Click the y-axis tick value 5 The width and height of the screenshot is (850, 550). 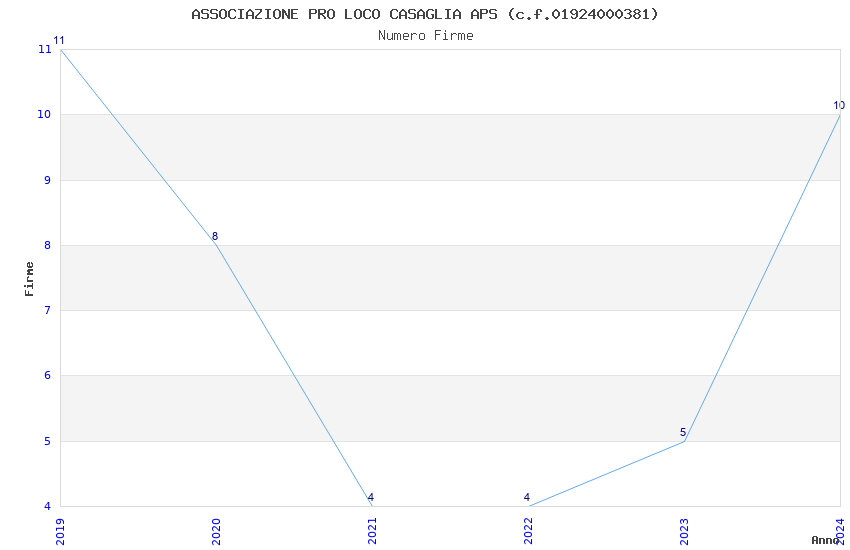(x=48, y=441)
